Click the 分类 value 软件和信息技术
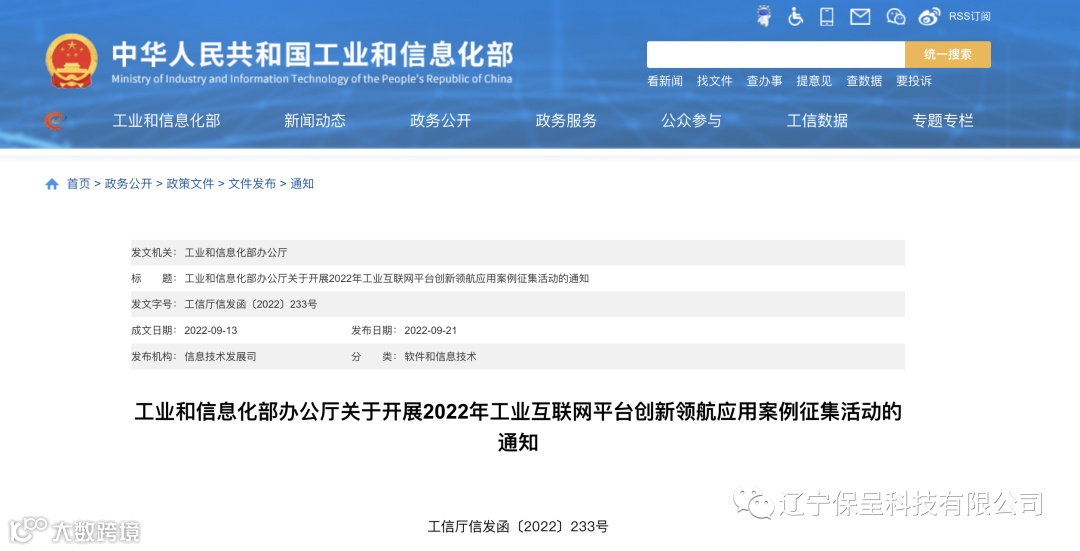Image resolution: width=1080 pixels, height=551 pixels. tap(440, 357)
